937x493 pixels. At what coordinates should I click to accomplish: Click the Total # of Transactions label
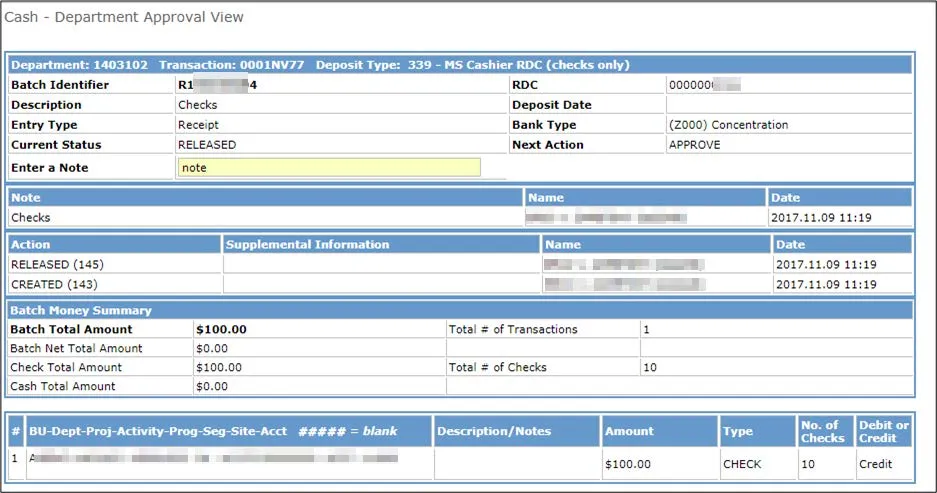pyautogui.click(x=513, y=329)
